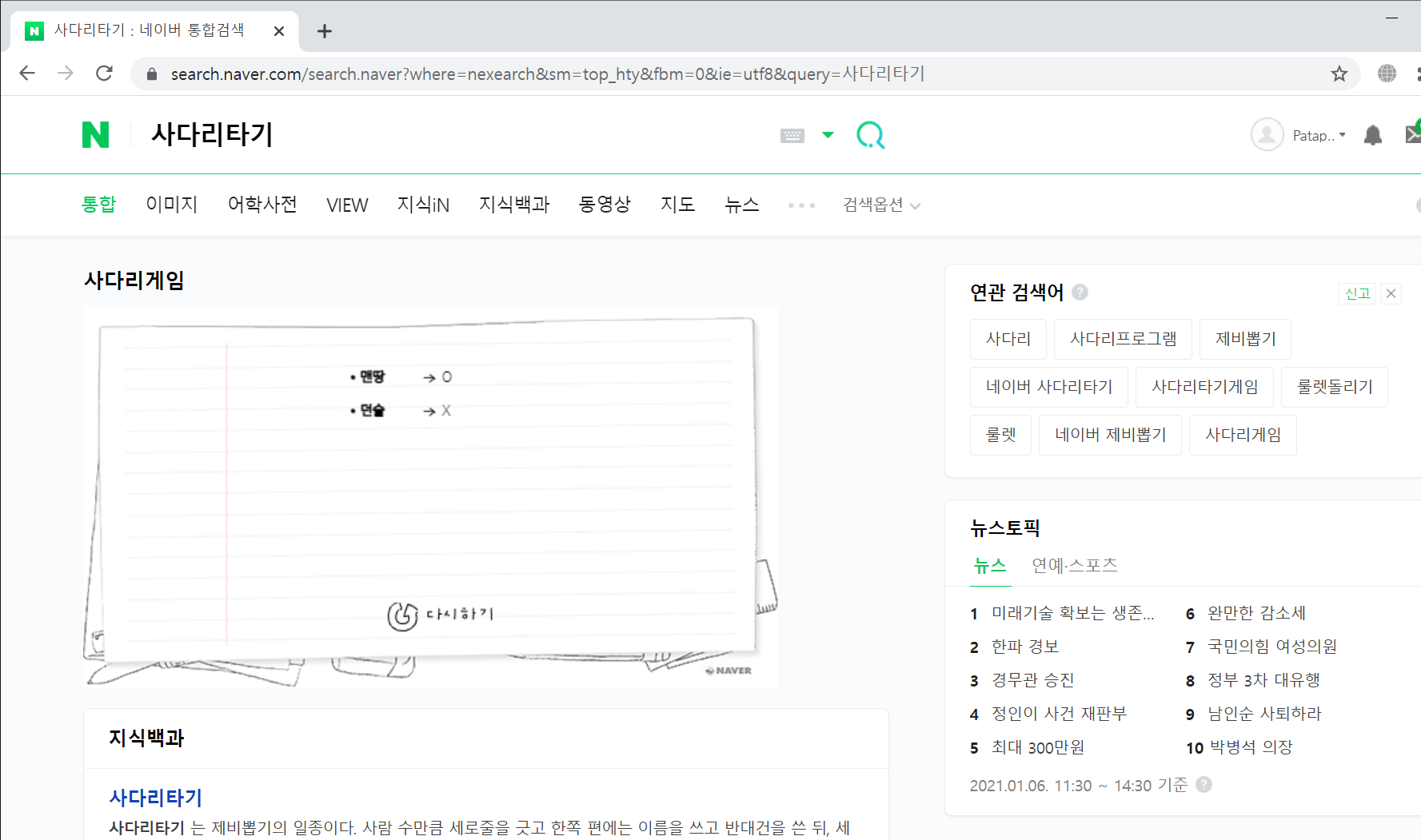This screenshot has width=1421, height=840.
Task: Select the 통합 search tab
Action: point(99,205)
